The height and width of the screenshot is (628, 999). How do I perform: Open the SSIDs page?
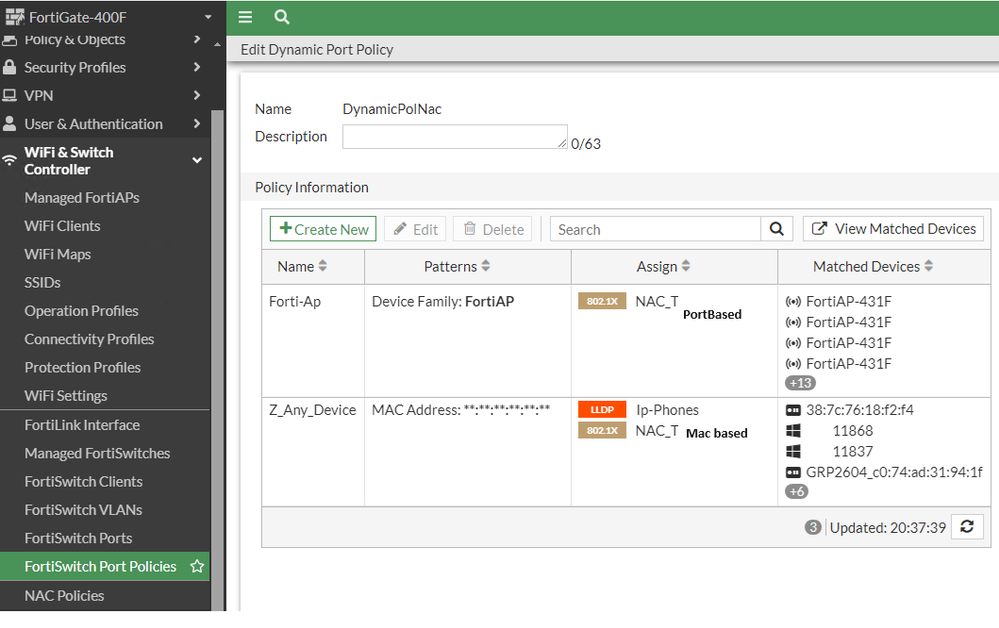(42, 283)
